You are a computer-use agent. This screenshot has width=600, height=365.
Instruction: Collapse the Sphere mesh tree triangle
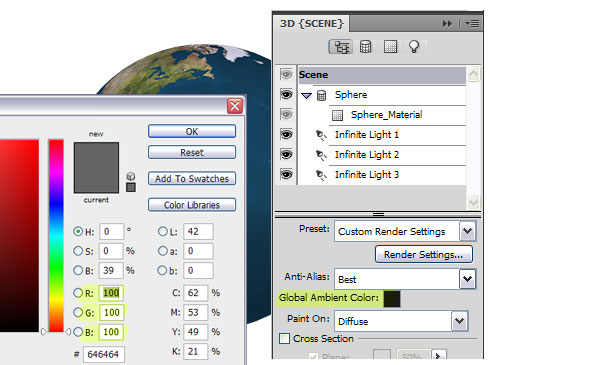(x=307, y=96)
